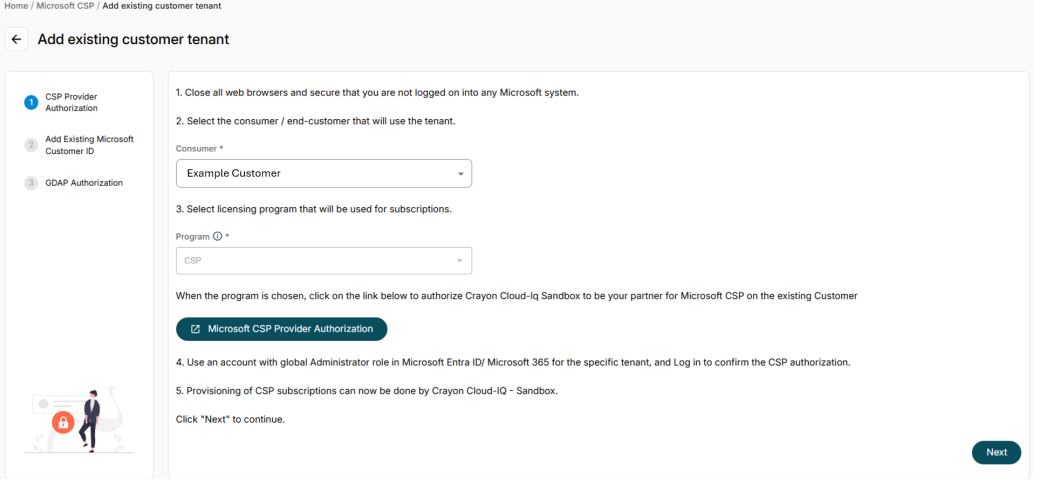Open Microsoft CSP breadcrumb link

click(65, 6)
